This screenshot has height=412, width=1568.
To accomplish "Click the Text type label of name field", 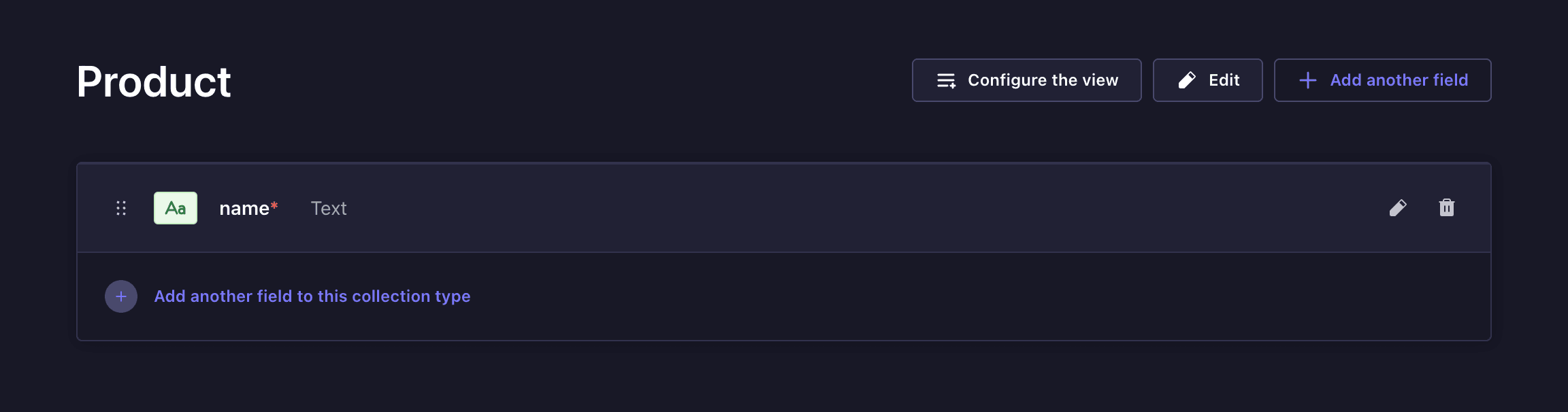I will coord(329,208).
